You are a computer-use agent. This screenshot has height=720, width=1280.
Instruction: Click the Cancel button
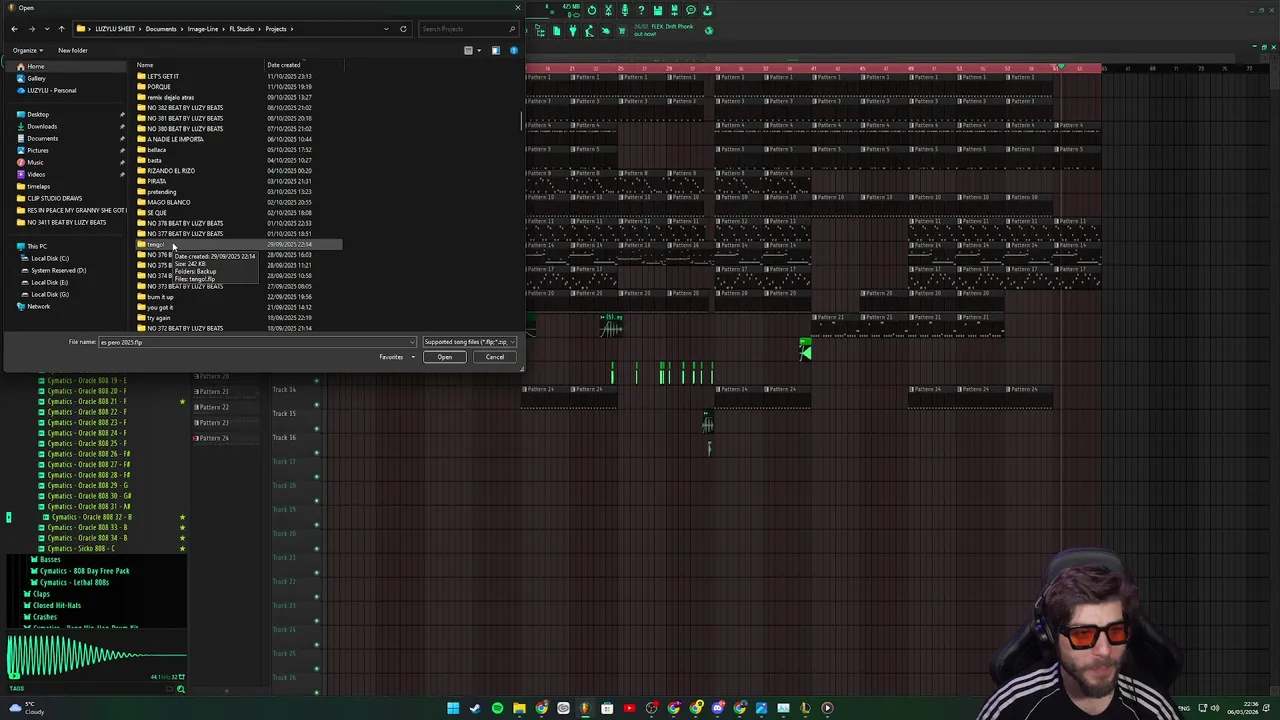pyautogui.click(x=495, y=357)
